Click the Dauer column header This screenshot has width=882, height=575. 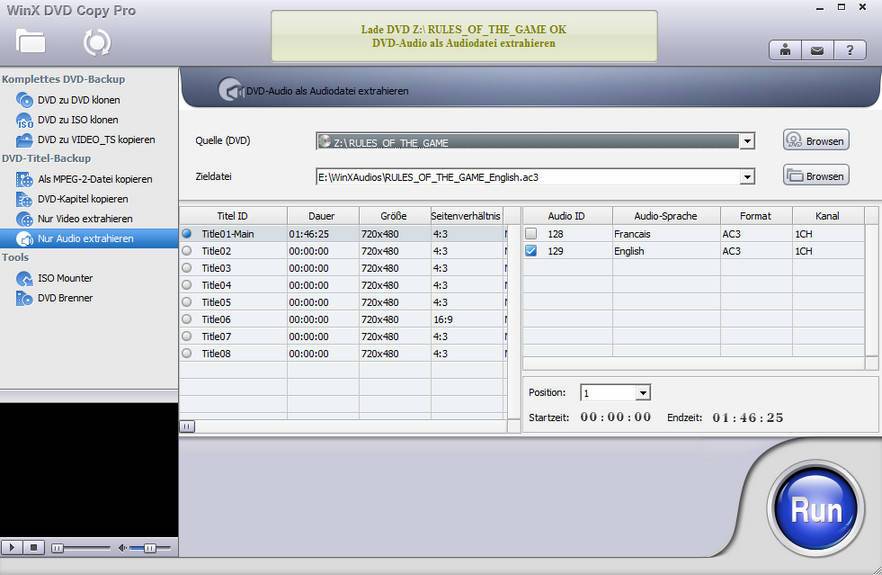323,215
